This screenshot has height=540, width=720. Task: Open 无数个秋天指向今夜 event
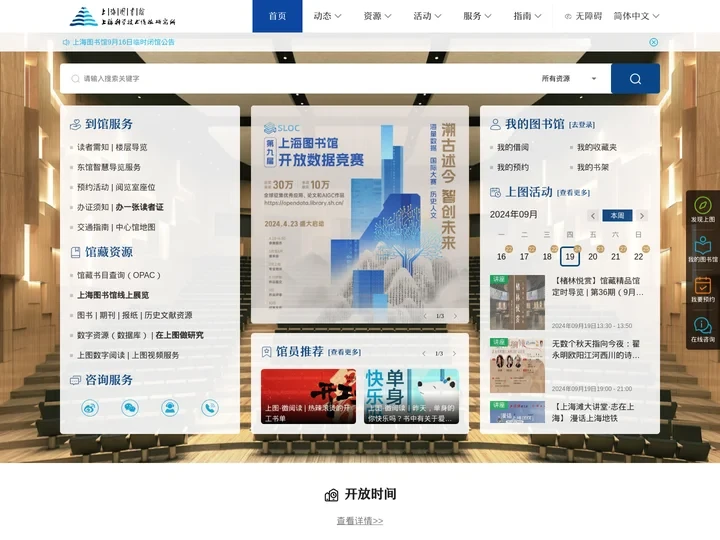point(596,349)
